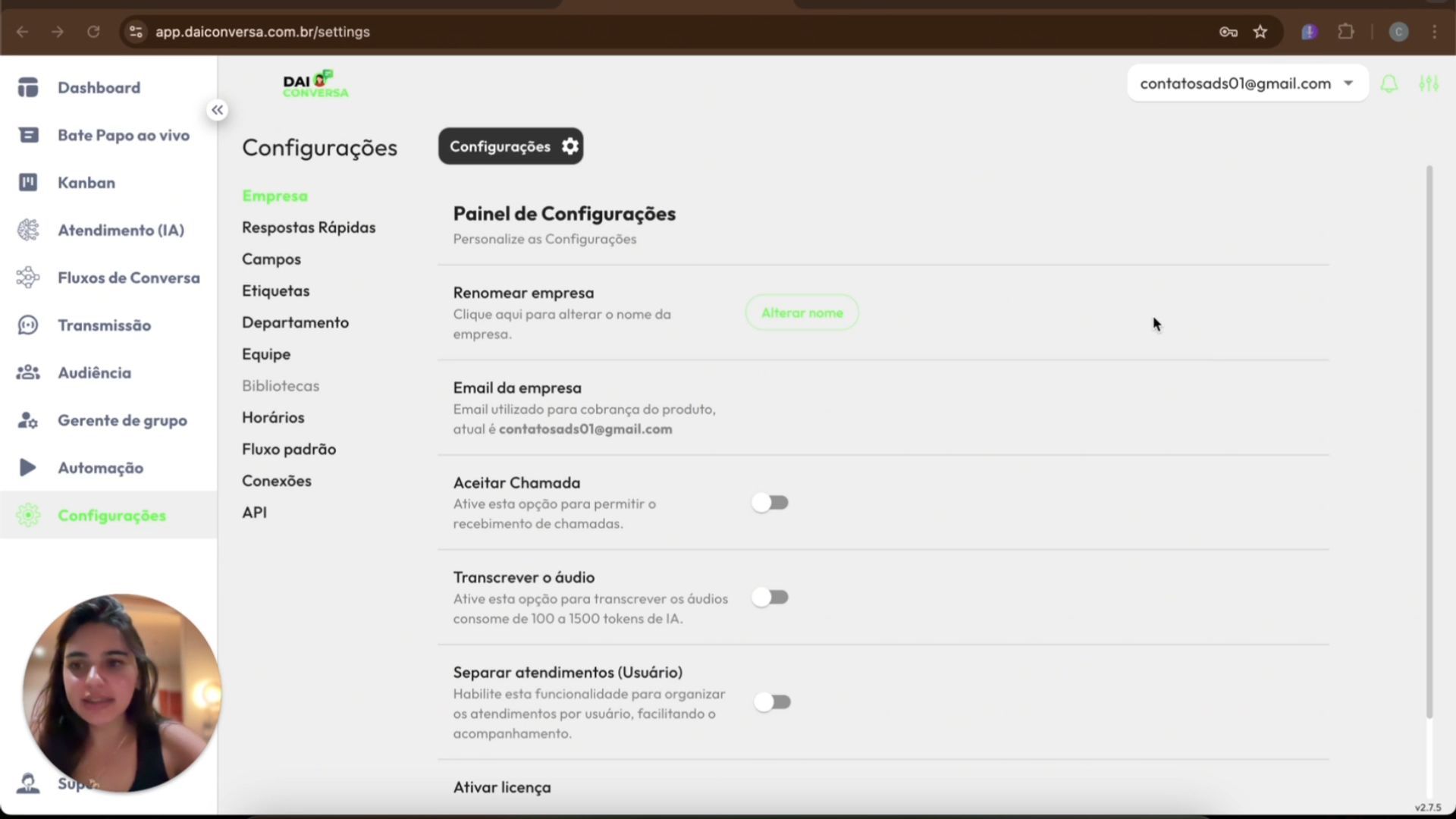Open notifications bell icon
Screen dimensions: 1456x819
coord(1389,83)
